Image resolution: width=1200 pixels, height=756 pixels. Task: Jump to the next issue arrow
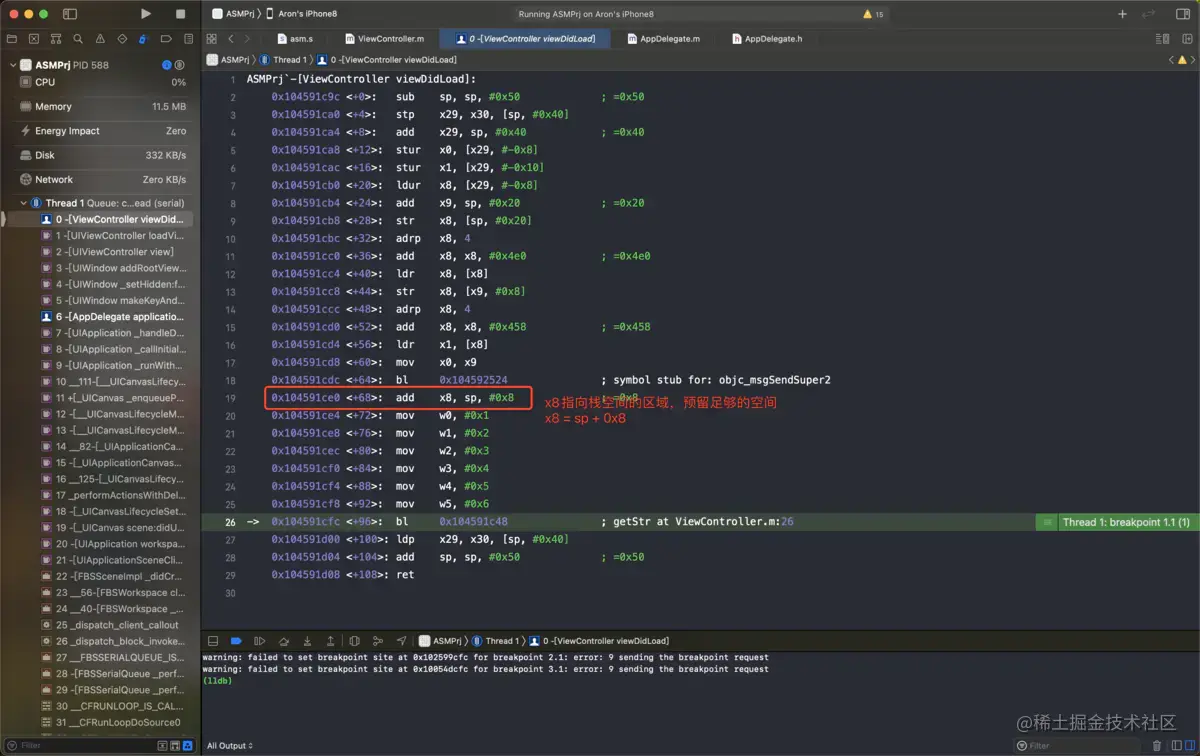(1191, 60)
